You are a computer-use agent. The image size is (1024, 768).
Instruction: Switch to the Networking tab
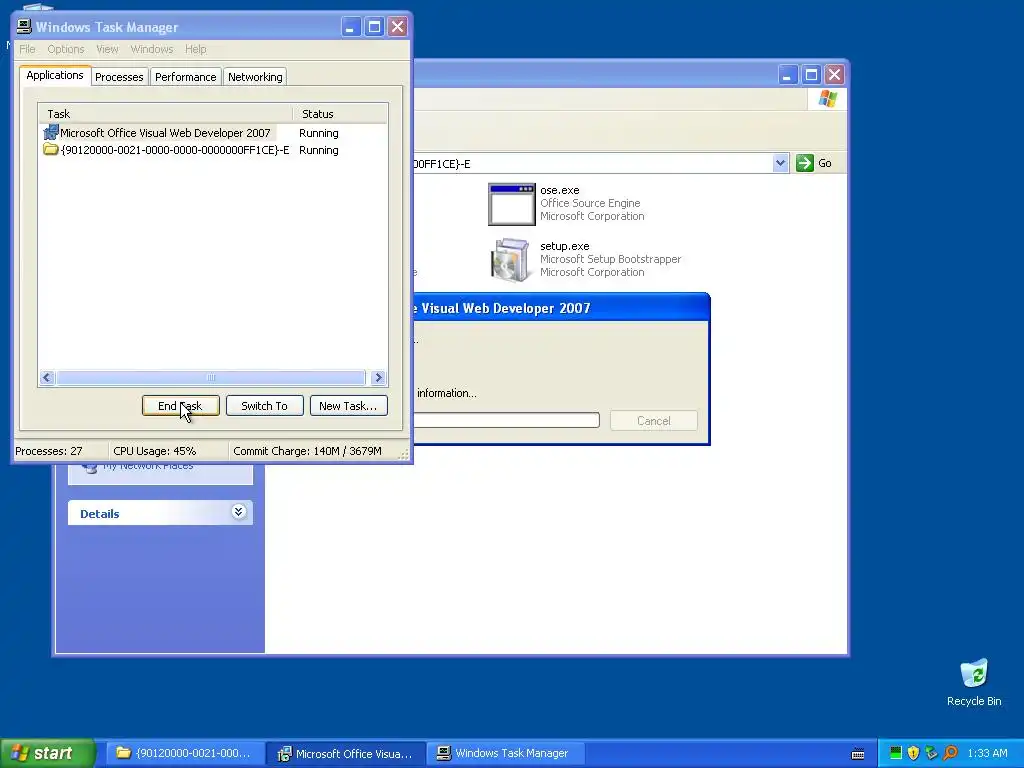coord(255,77)
